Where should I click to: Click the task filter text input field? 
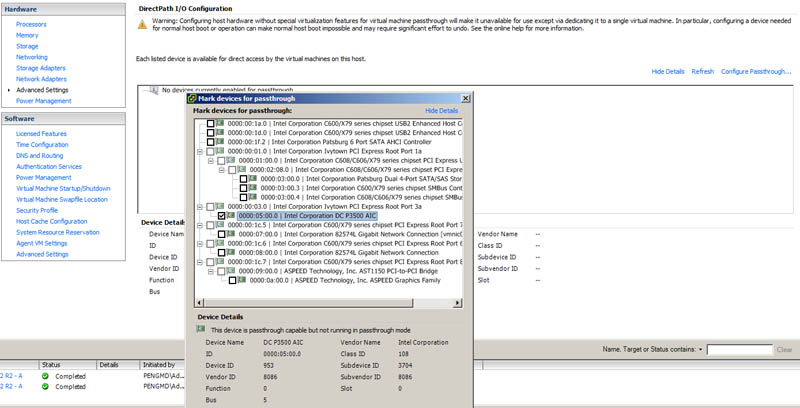[x=739, y=350]
